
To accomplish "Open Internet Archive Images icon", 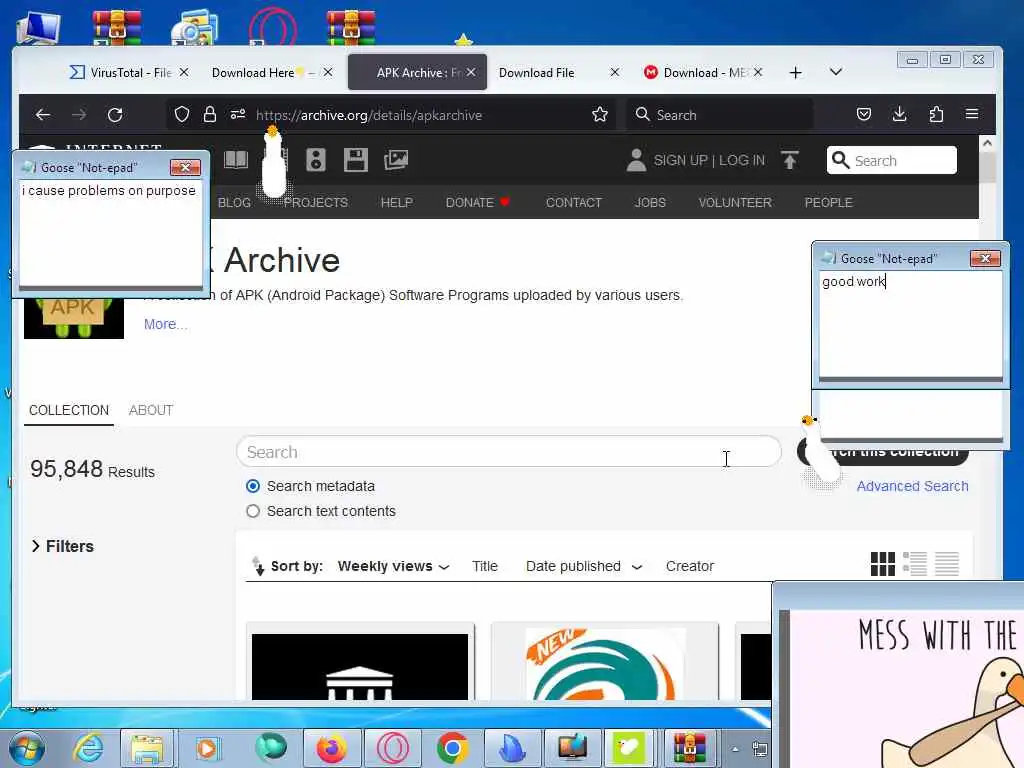I will click(396, 159).
